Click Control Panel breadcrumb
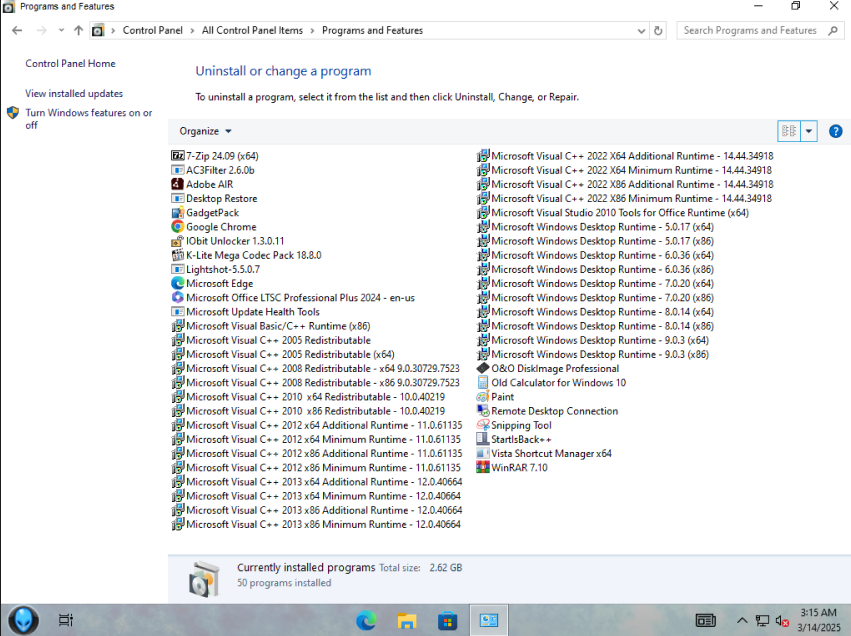Viewport: 851px width, 636px height. (x=153, y=30)
